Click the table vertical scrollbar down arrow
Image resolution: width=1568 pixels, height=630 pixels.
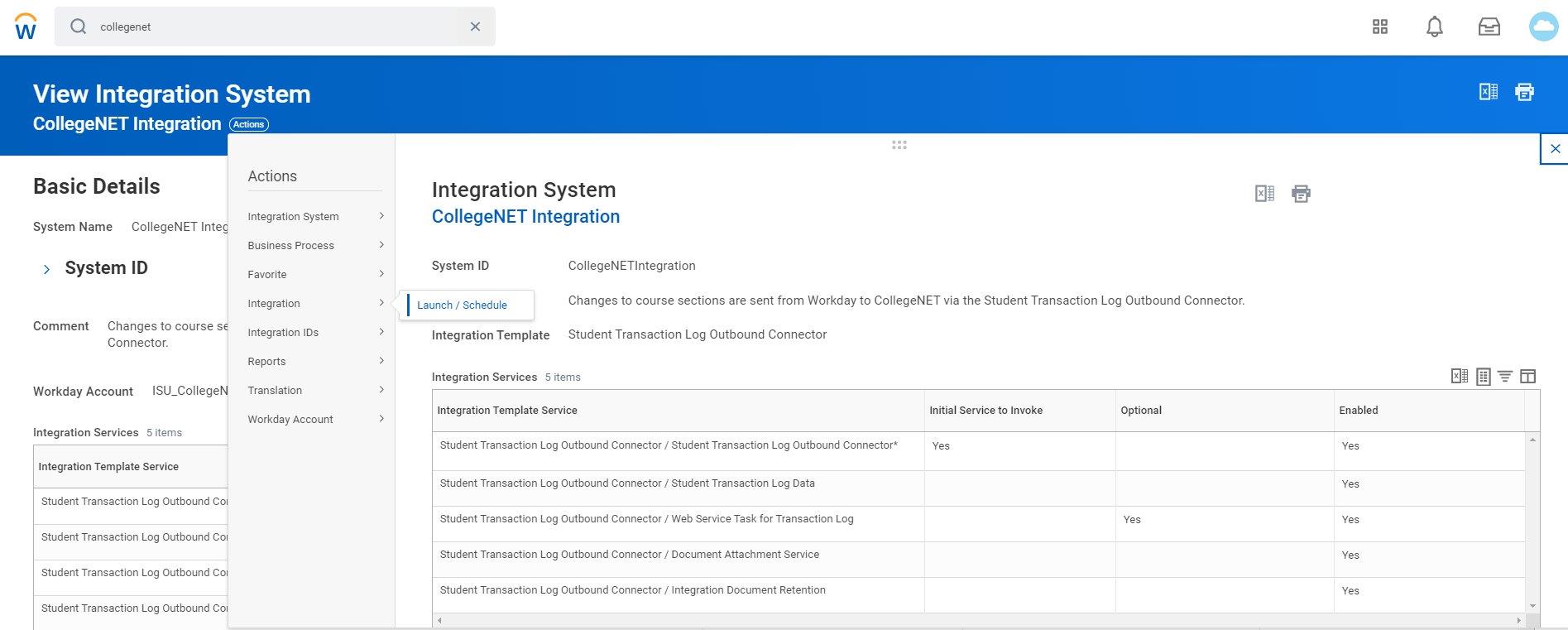[x=1532, y=606]
